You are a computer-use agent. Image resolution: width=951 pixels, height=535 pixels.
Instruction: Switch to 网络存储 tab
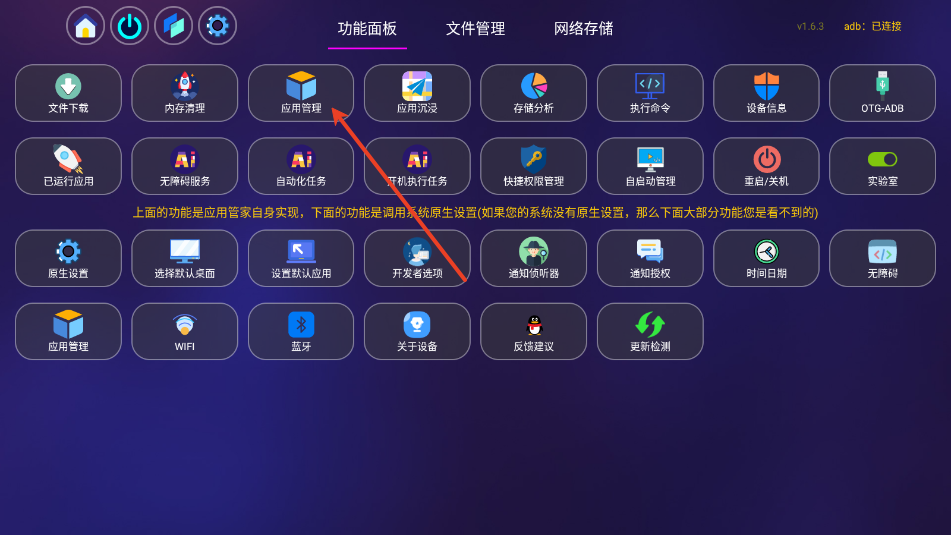click(x=583, y=29)
